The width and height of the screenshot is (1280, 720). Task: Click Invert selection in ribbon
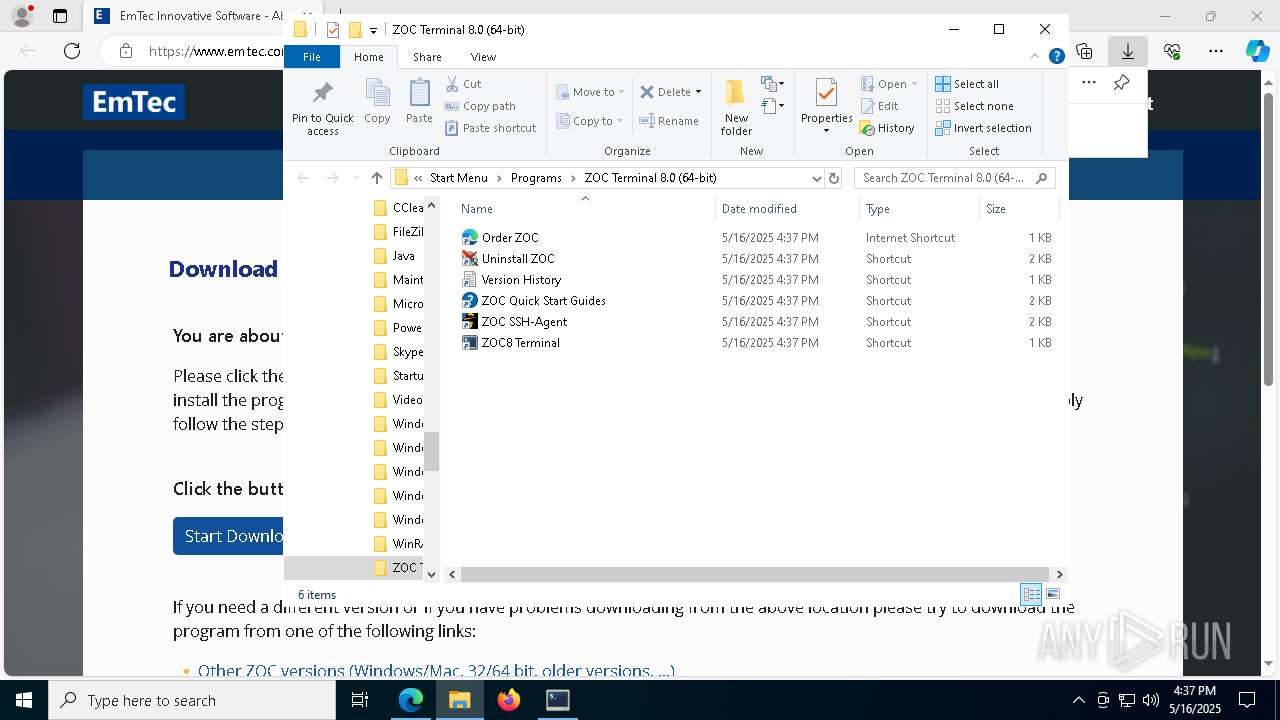point(984,128)
